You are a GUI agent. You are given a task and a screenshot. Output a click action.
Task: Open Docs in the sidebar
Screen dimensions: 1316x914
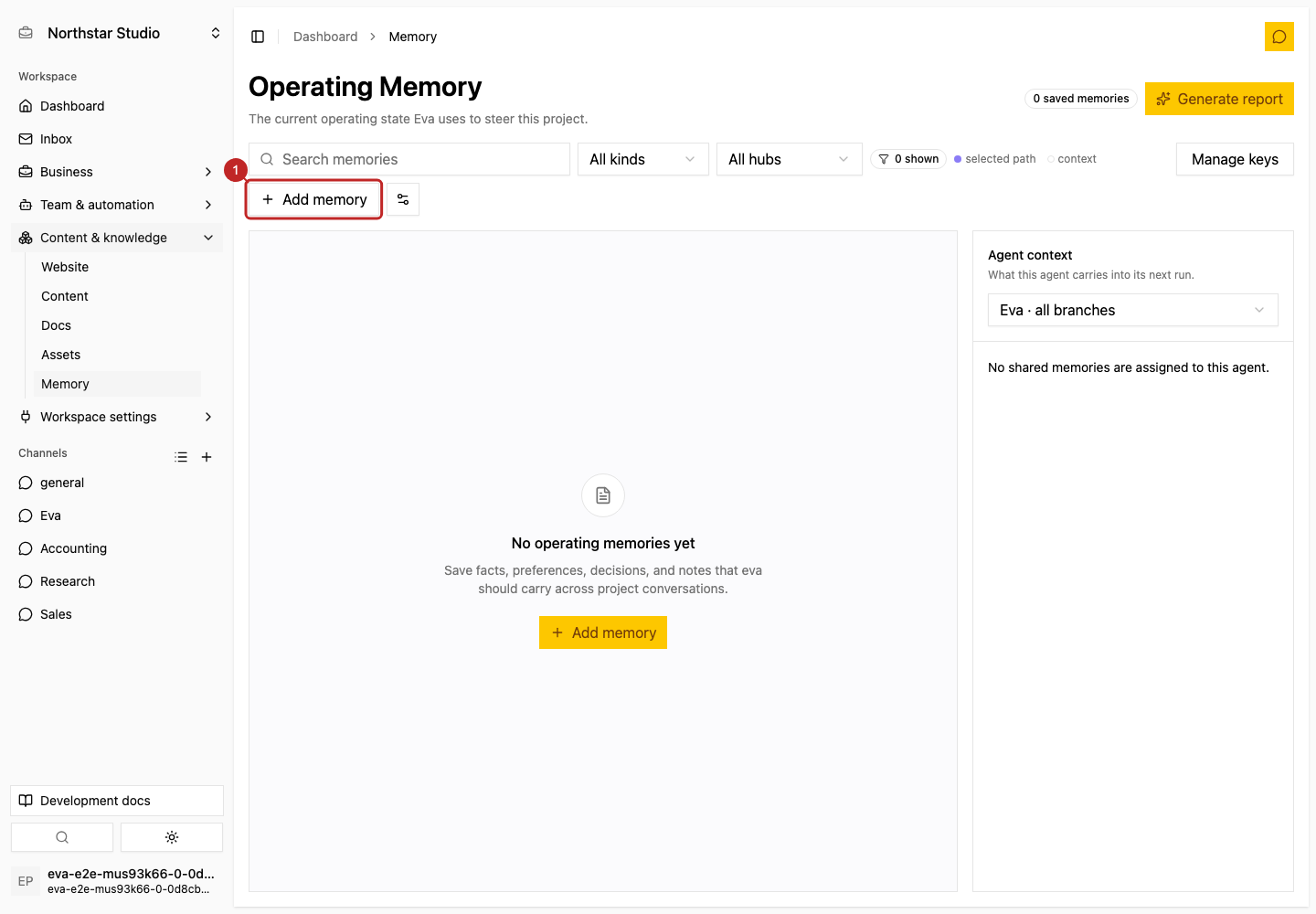pos(117,325)
